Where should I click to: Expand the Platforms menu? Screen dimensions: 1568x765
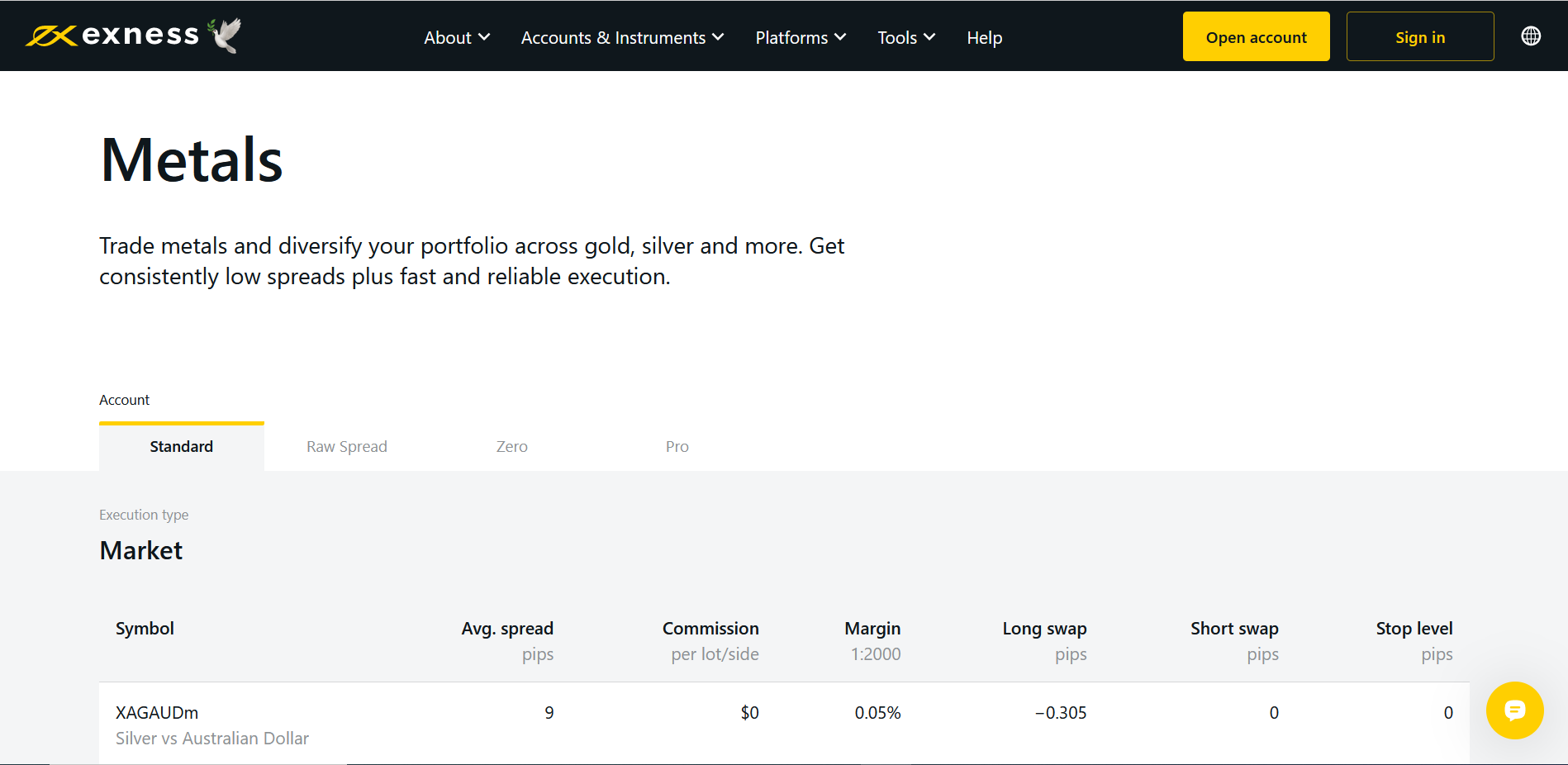click(801, 37)
